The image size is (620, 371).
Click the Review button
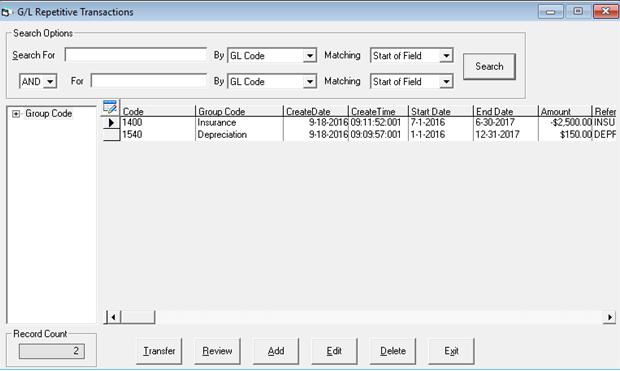217,351
